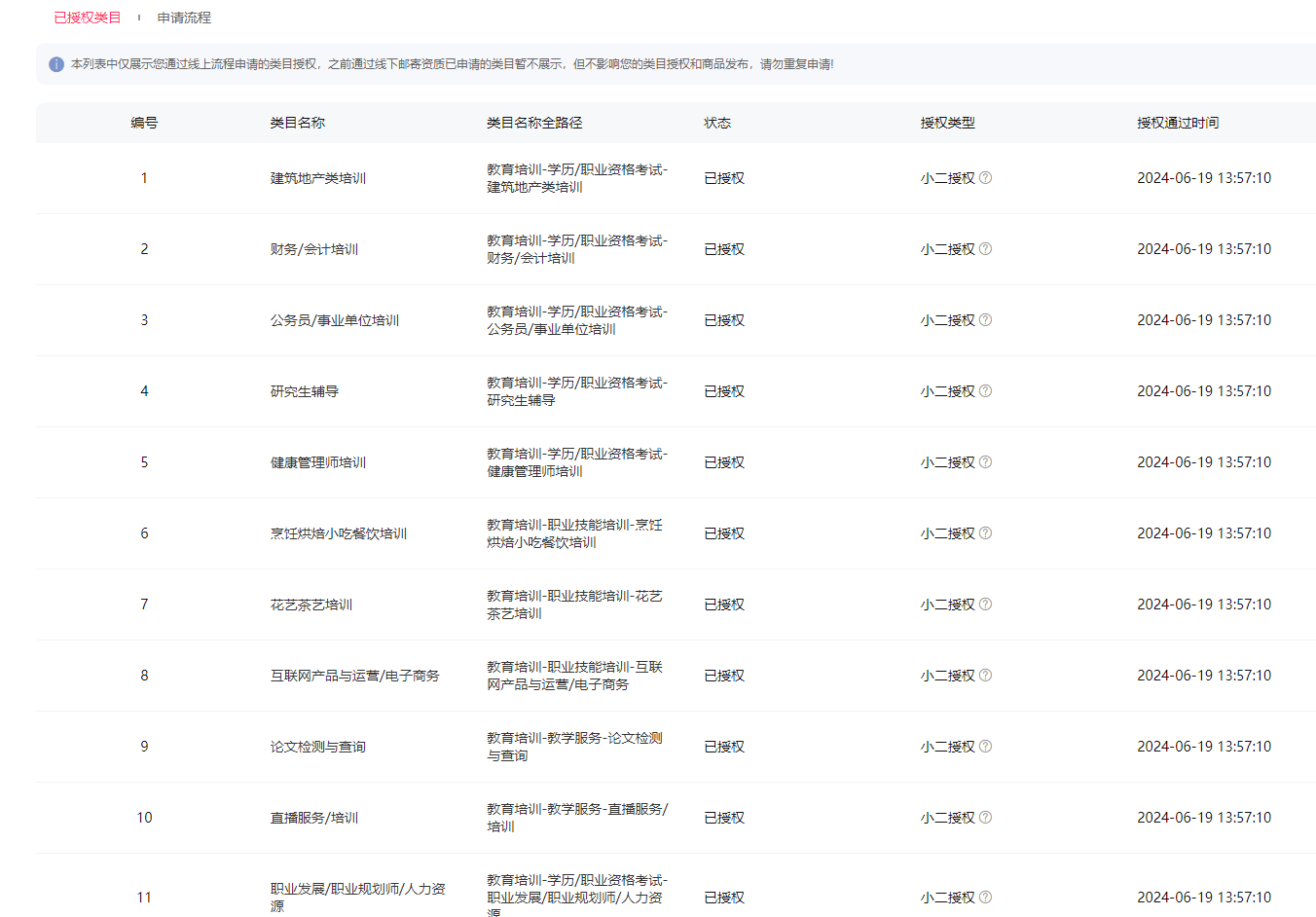Click help icon beside 小二授权 in row 2
This screenshot has height=917, width=1316.
[x=985, y=249]
